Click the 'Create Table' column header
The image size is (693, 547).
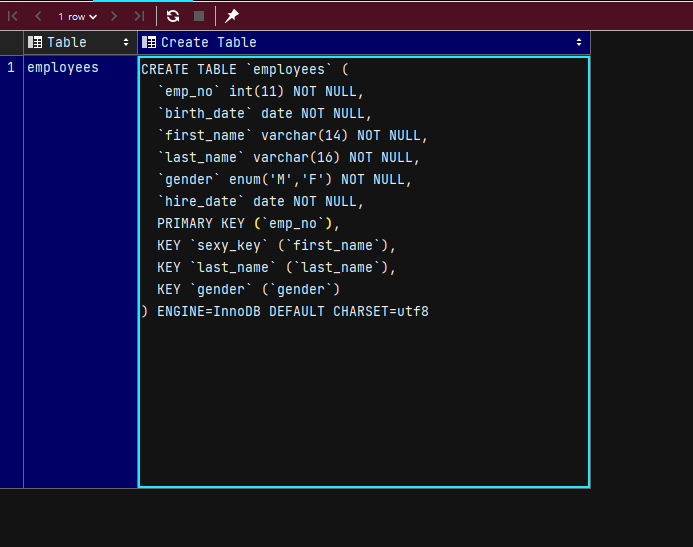(x=364, y=42)
